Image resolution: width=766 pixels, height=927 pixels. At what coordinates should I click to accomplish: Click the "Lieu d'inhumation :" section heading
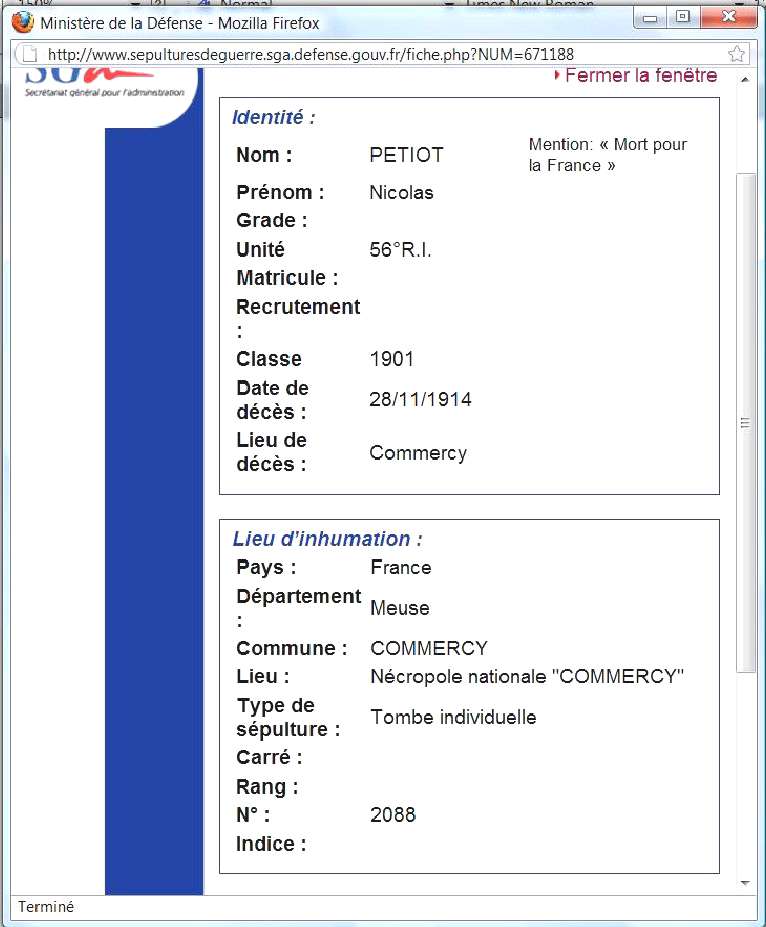327,539
